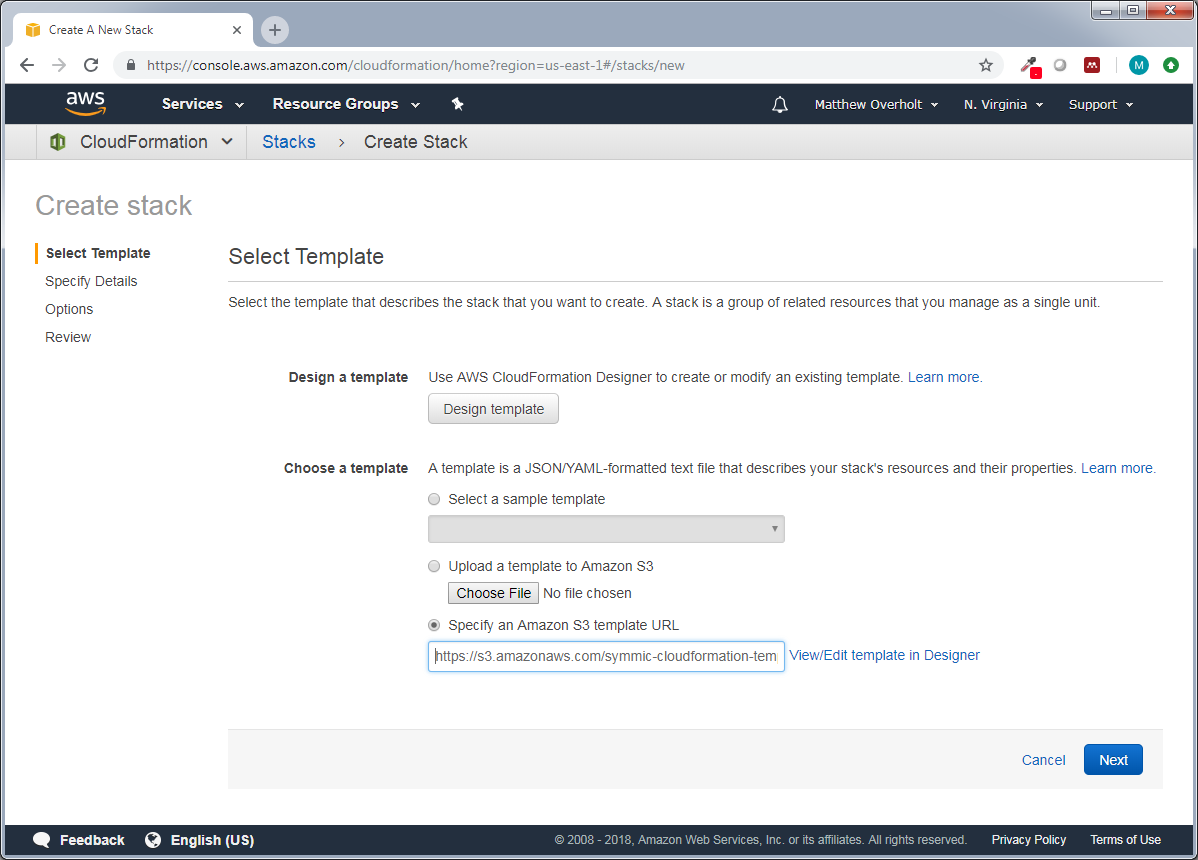Expand the CloudFormation service dropdown
This screenshot has width=1198, height=860.
pos(227,141)
